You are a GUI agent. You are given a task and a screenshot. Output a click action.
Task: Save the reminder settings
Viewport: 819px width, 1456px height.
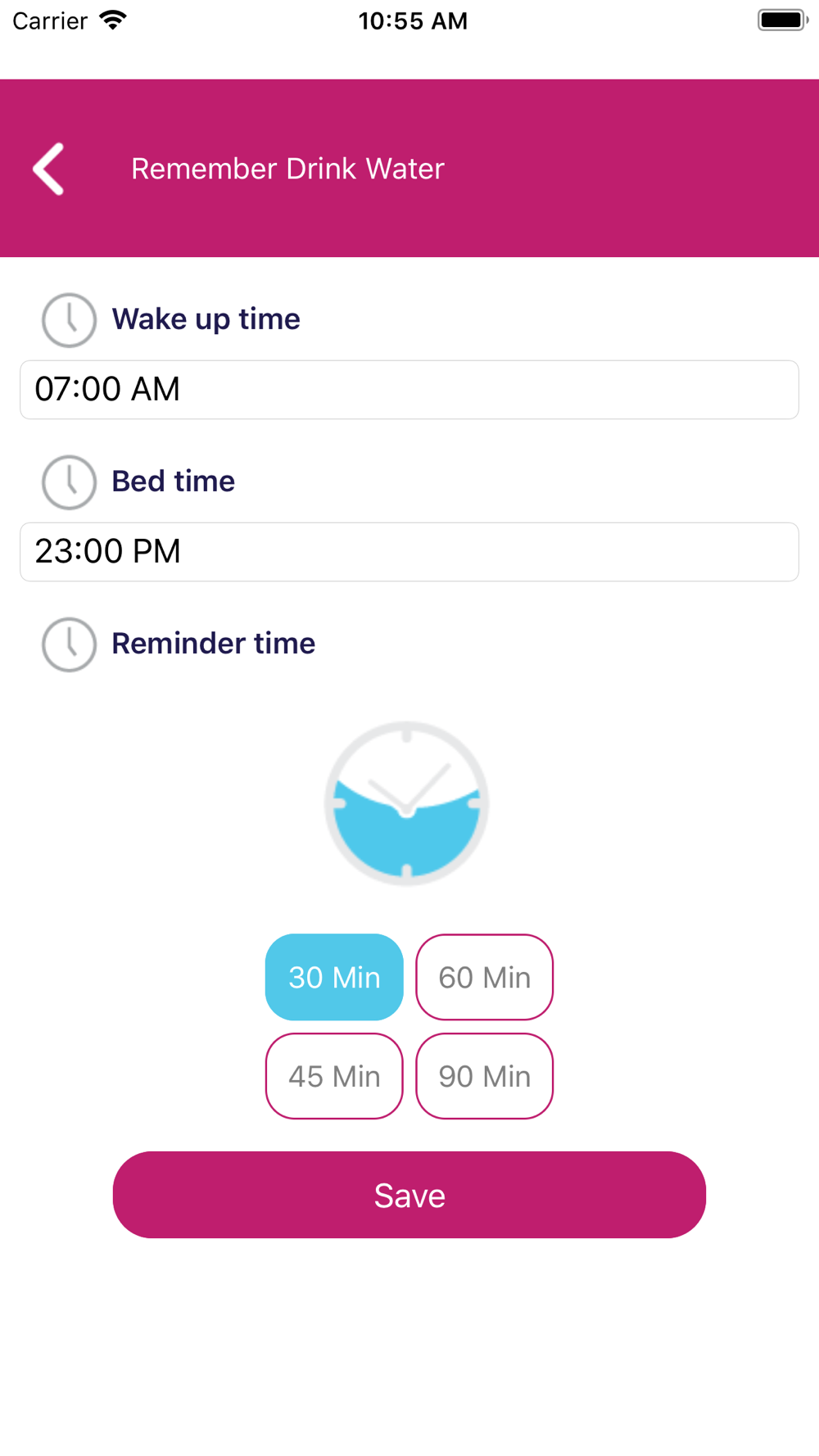(409, 1195)
